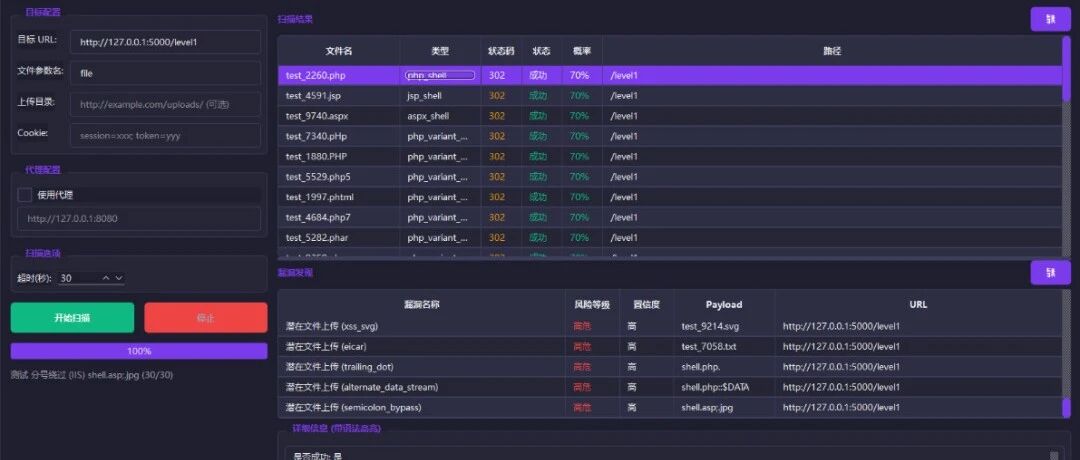Sort results by the 概率 column header

pos(582,51)
